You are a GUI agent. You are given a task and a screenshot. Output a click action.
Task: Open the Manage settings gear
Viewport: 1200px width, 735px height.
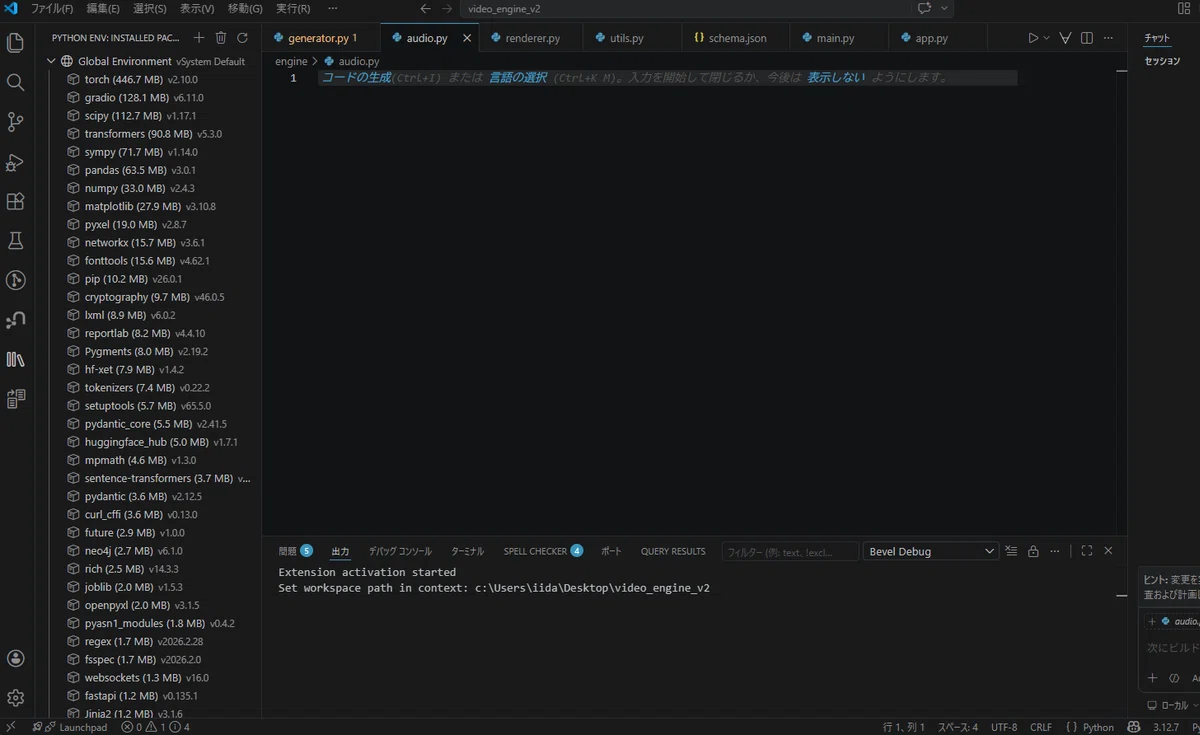(x=15, y=698)
